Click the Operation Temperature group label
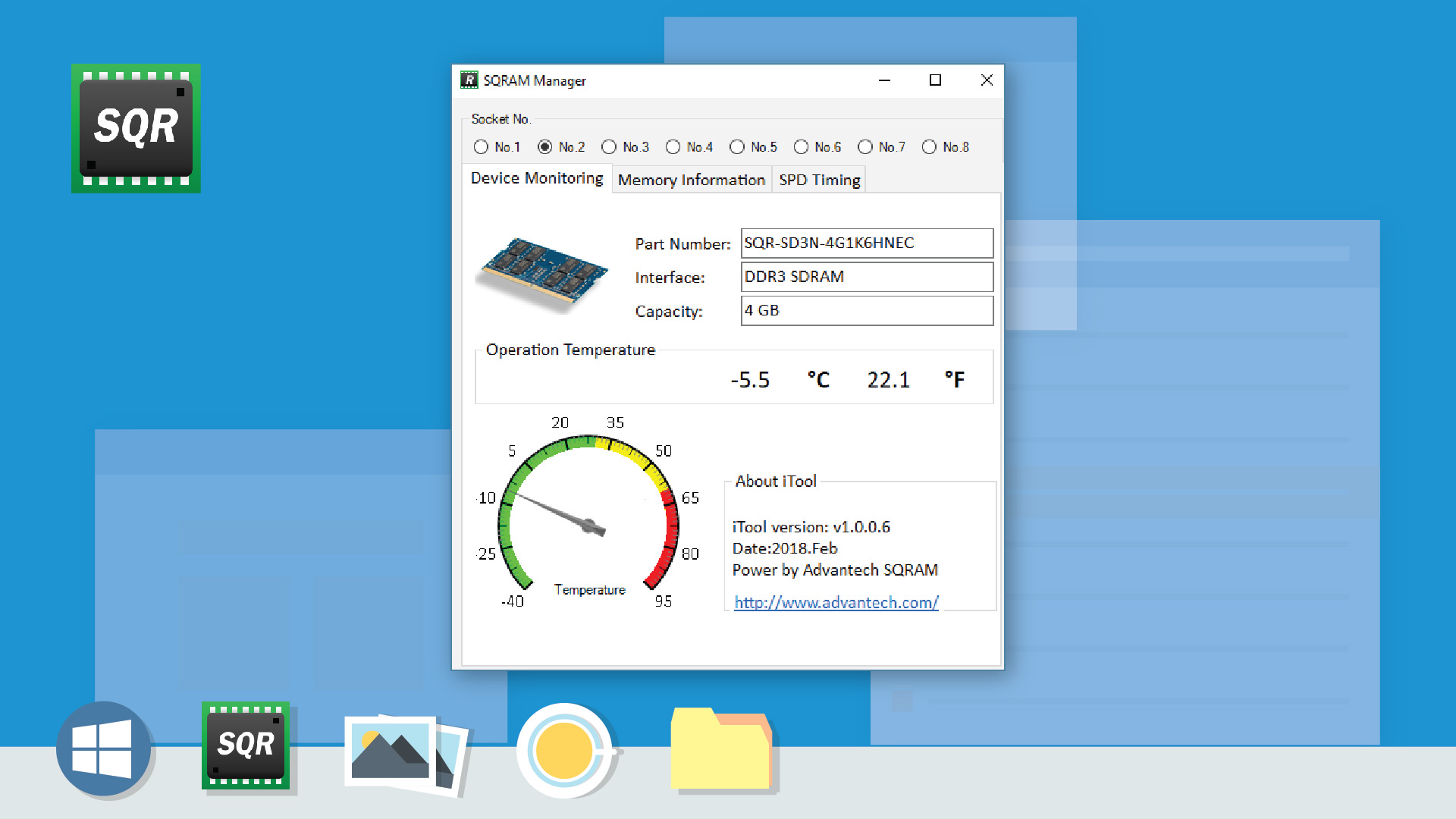Screen dimensions: 1456x819 [x=570, y=350]
